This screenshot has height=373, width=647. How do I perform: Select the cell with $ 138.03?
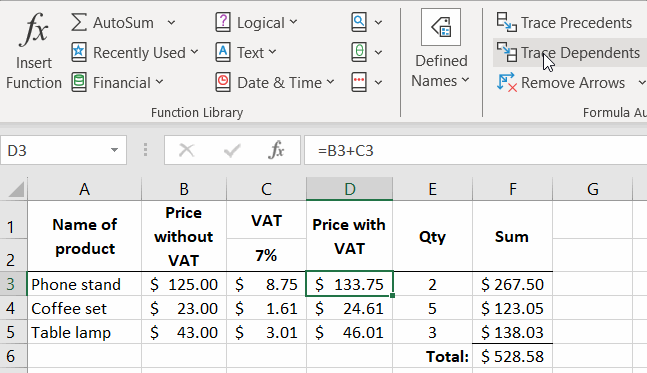click(512, 332)
